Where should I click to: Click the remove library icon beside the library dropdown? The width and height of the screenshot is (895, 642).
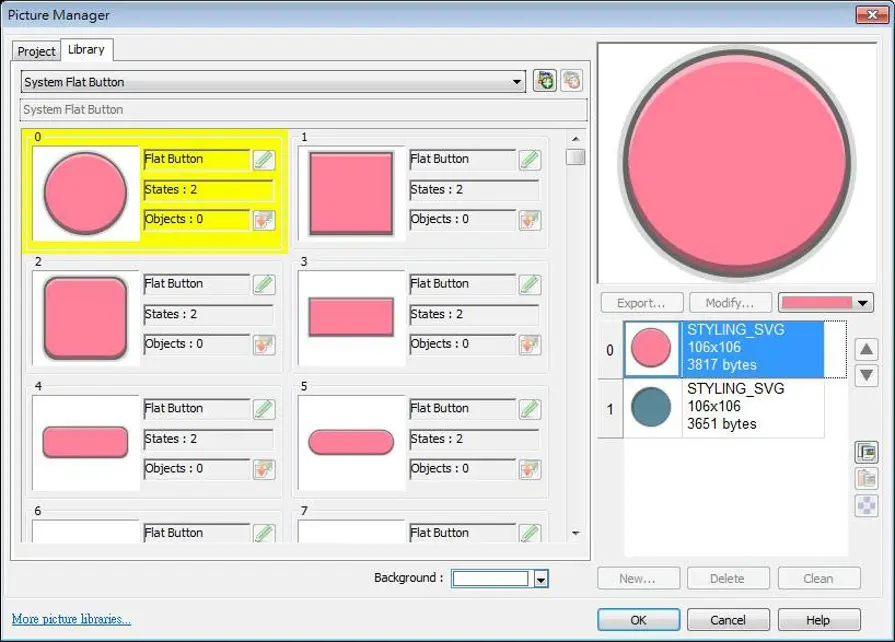click(571, 80)
